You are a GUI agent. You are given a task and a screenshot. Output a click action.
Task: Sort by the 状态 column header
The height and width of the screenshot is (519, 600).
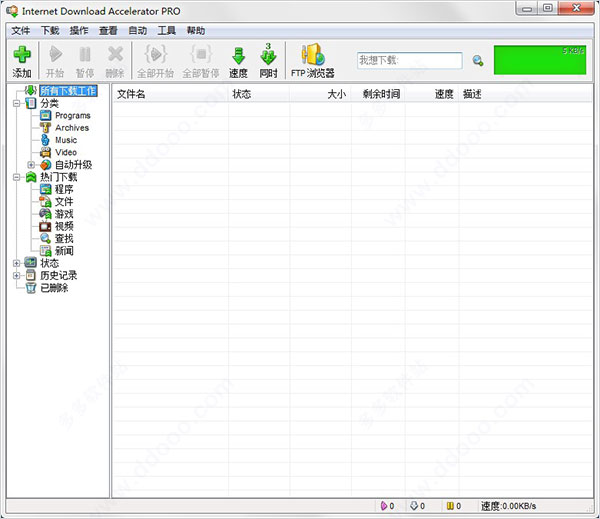(x=259, y=94)
